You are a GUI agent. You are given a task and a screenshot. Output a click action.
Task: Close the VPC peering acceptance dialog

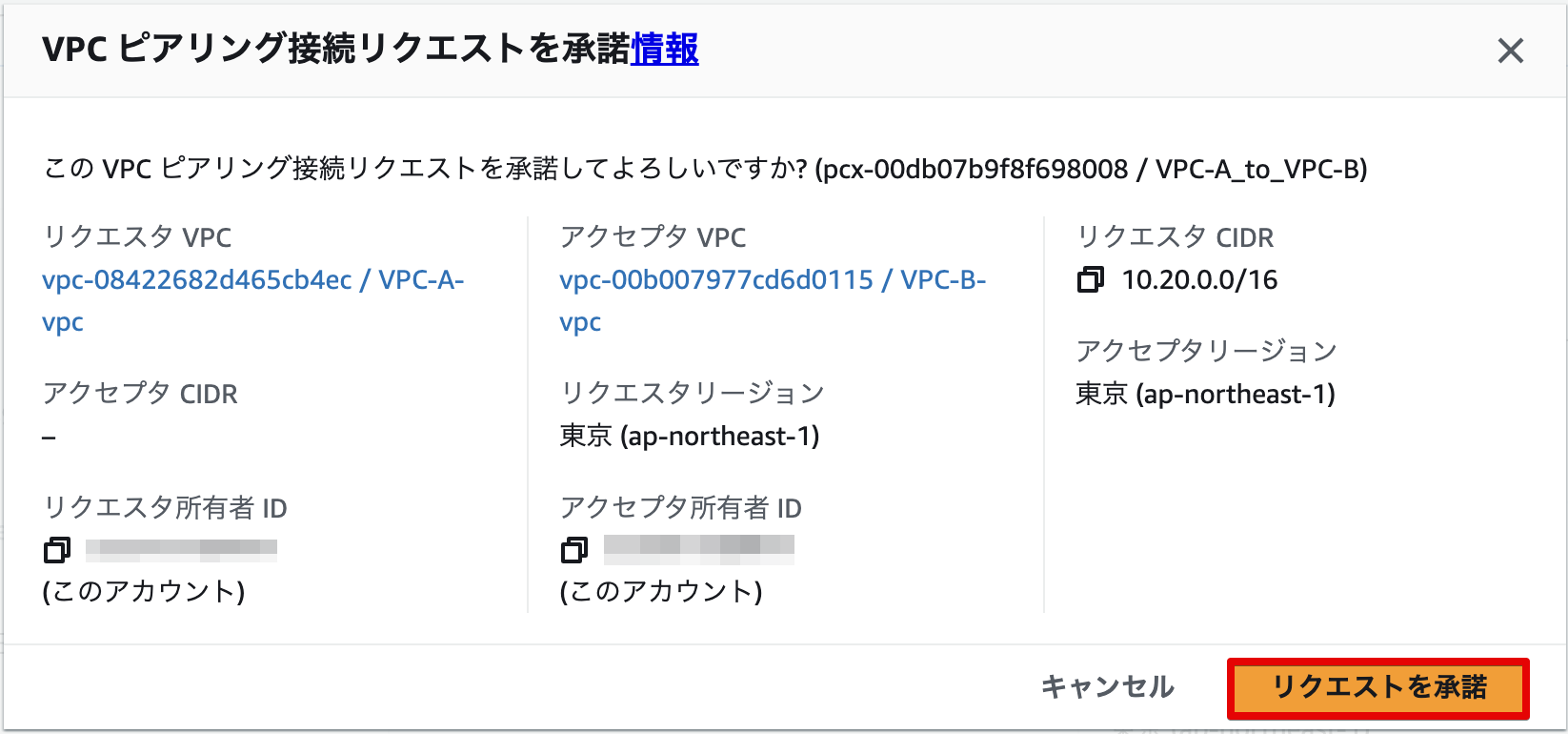(1511, 51)
